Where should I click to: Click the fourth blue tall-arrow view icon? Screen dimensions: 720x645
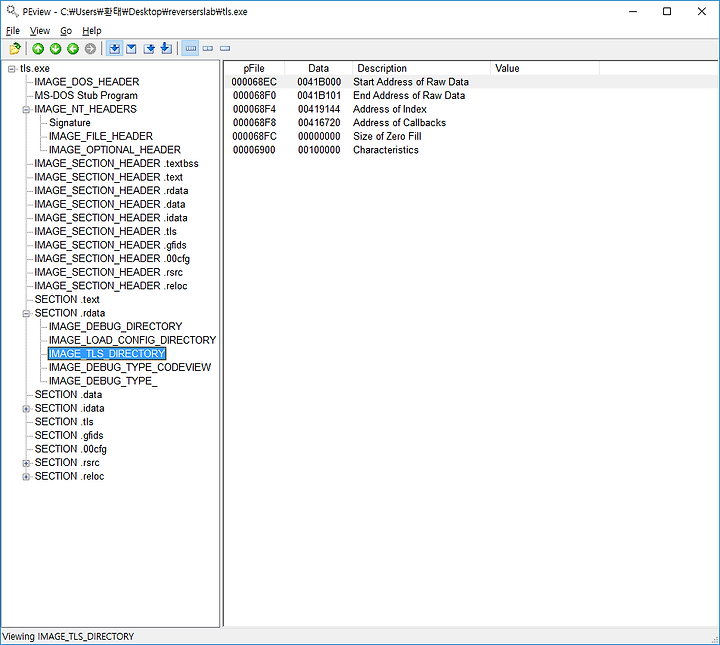(x=166, y=48)
